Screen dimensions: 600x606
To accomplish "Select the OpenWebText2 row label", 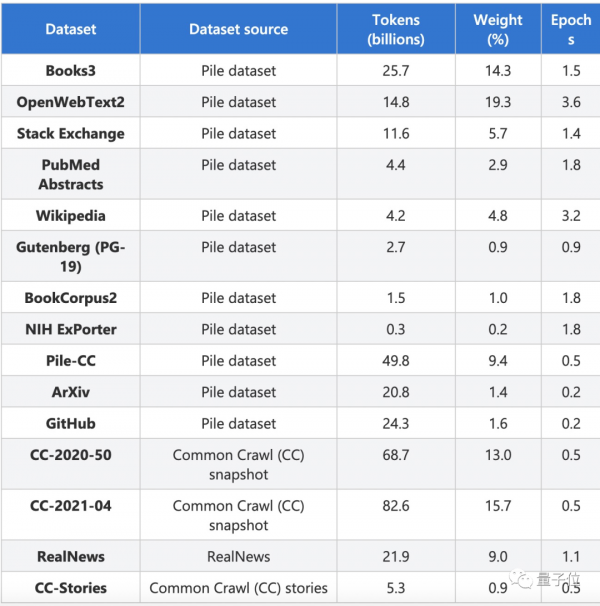I will click(x=71, y=102).
